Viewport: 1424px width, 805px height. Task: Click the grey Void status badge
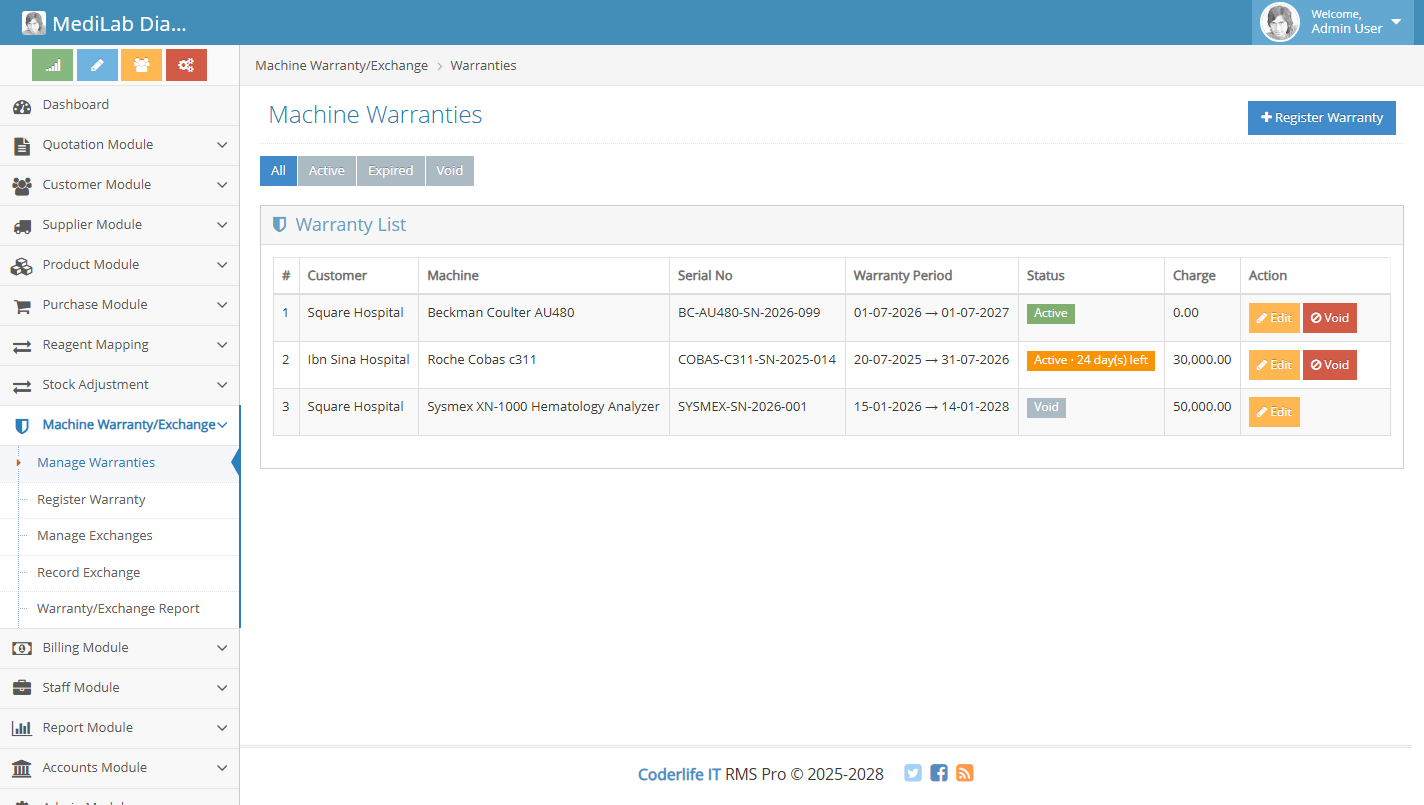[1046, 408]
